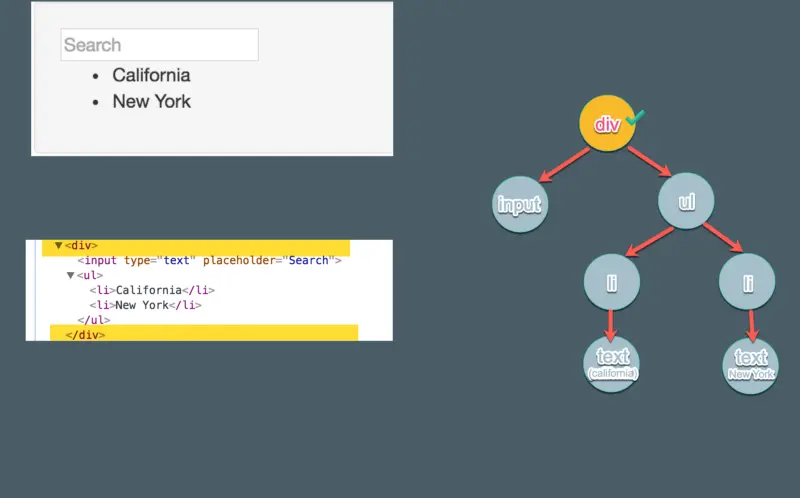This screenshot has width=800, height=498.
Task: Select the California list item in preview
Action: coord(151,75)
